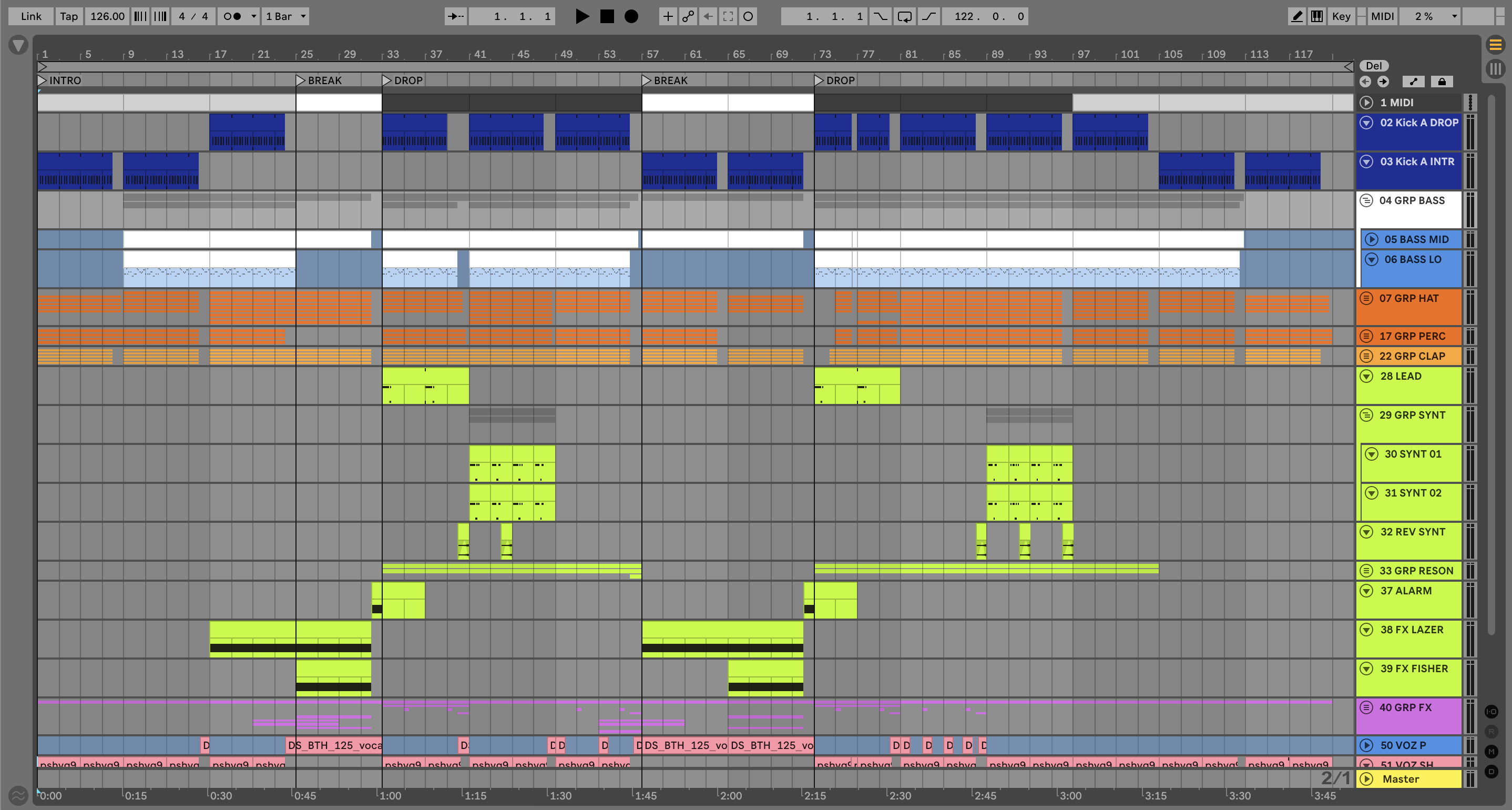The image size is (1512, 810).
Task: Click the Arrangement Record circle button
Action: coord(631,16)
